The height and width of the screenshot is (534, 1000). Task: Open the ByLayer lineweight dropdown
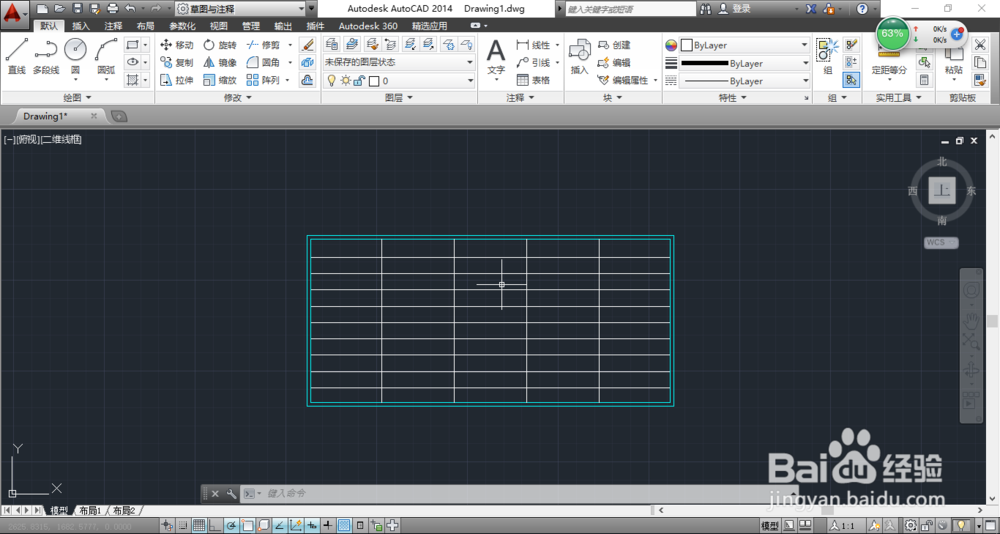[745, 63]
